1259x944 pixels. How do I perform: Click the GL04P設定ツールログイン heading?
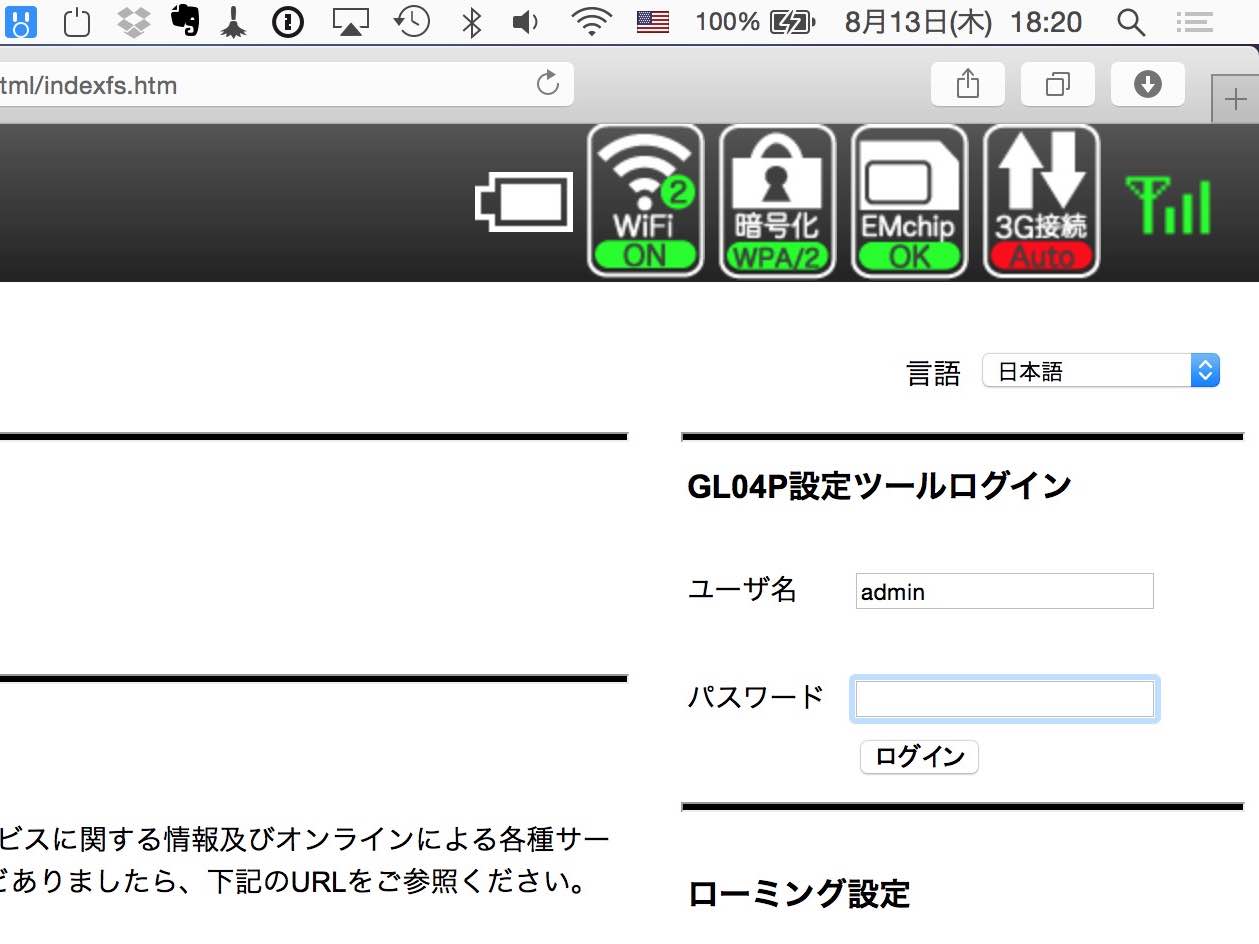click(x=880, y=486)
